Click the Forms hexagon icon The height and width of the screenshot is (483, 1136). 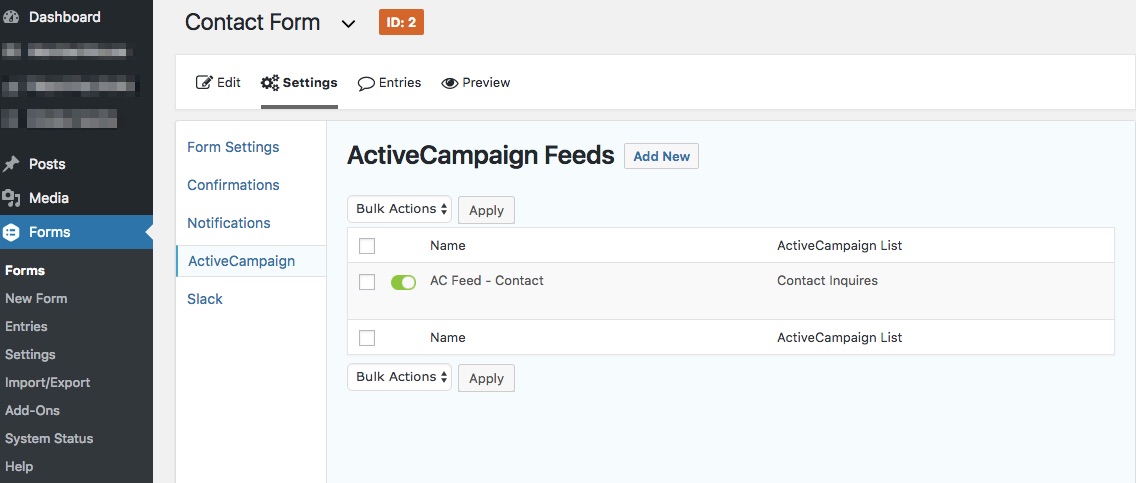(x=11, y=232)
